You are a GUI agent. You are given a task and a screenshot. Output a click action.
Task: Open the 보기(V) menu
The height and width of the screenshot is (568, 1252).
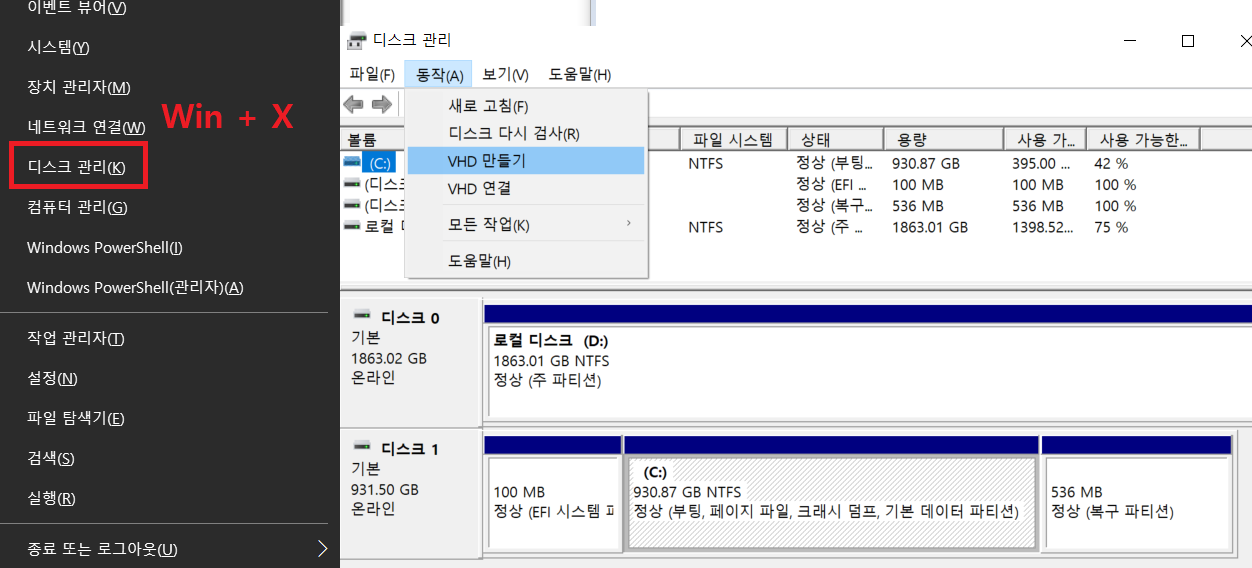coord(505,75)
